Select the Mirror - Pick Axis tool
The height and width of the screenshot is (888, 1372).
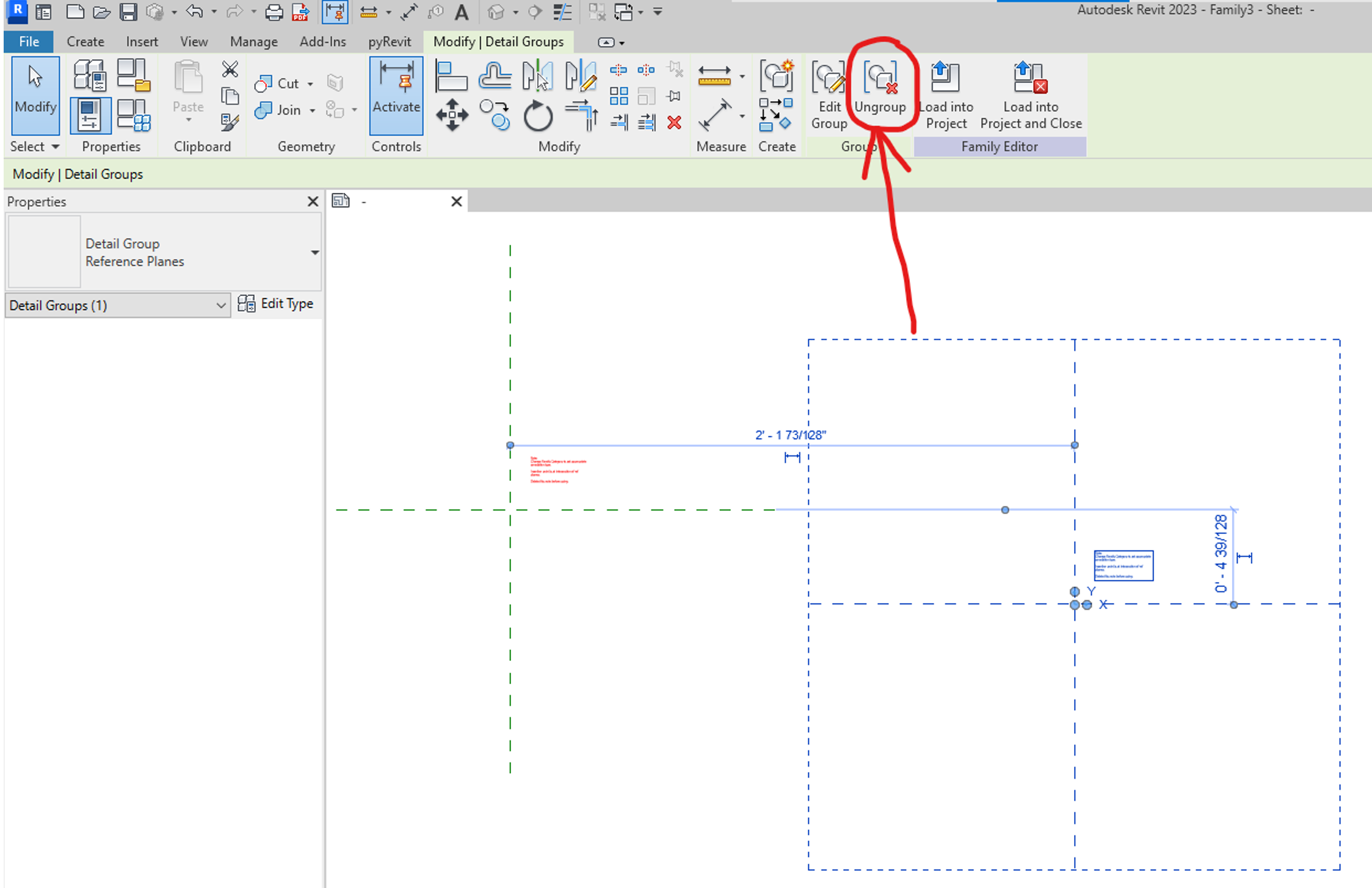click(x=538, y=76)
